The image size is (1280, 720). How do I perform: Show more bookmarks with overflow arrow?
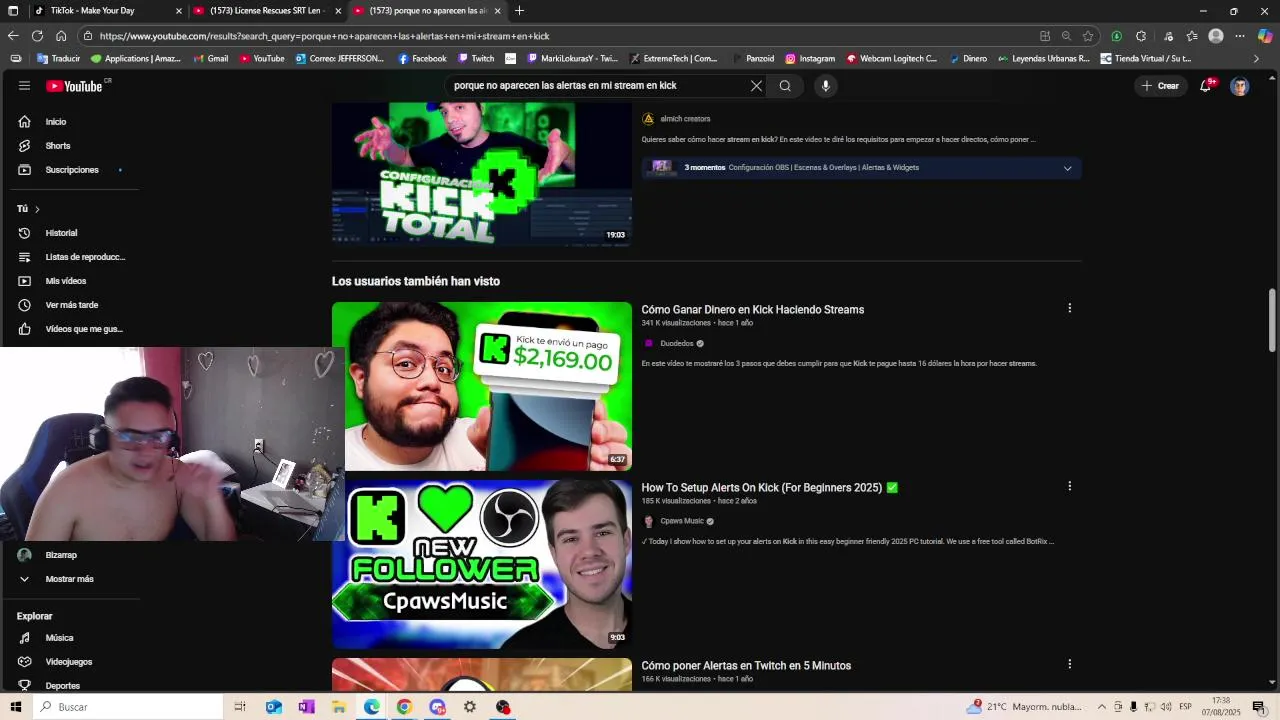(1256, 59)
